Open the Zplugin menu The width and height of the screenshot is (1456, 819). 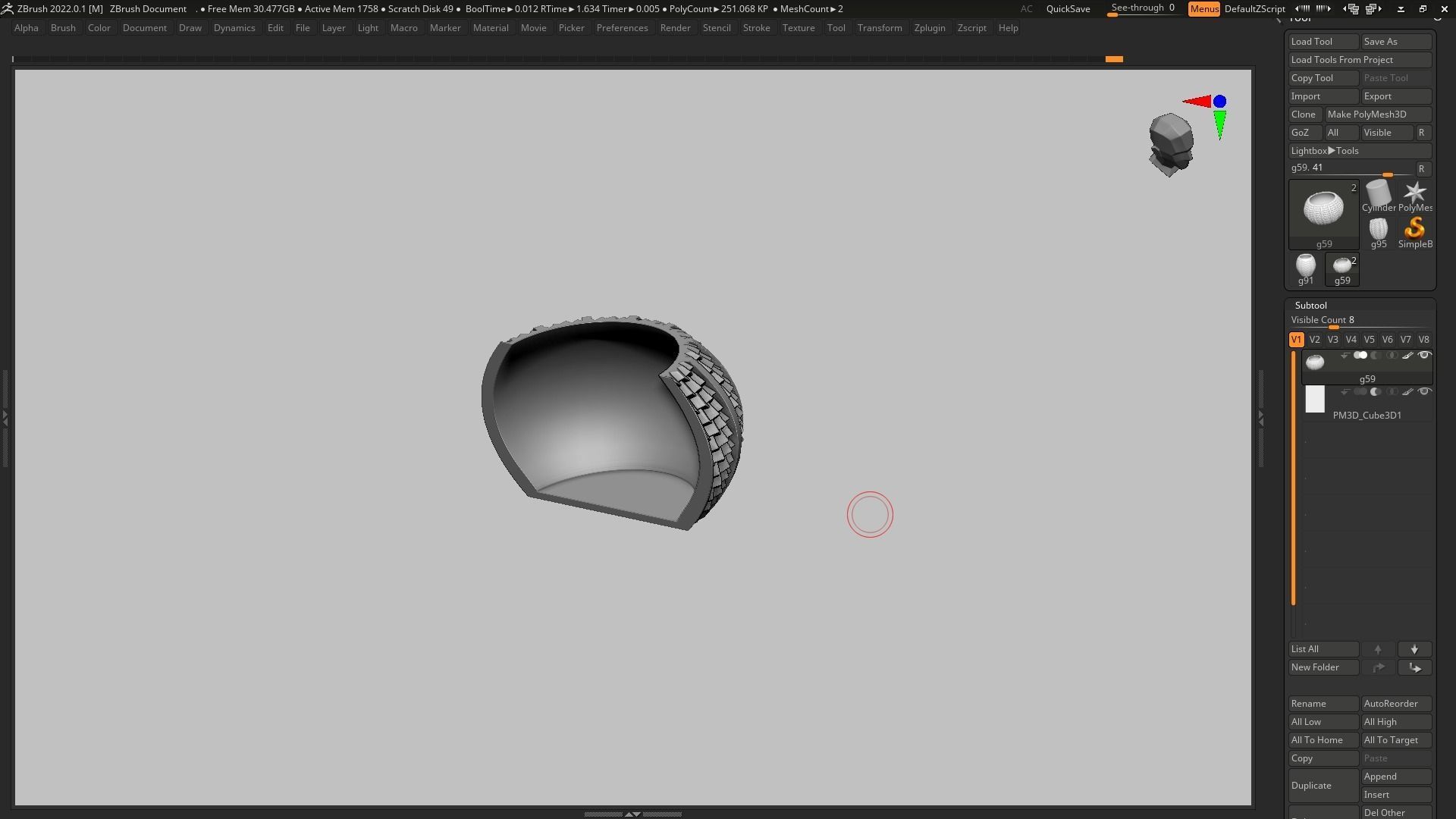929,28
